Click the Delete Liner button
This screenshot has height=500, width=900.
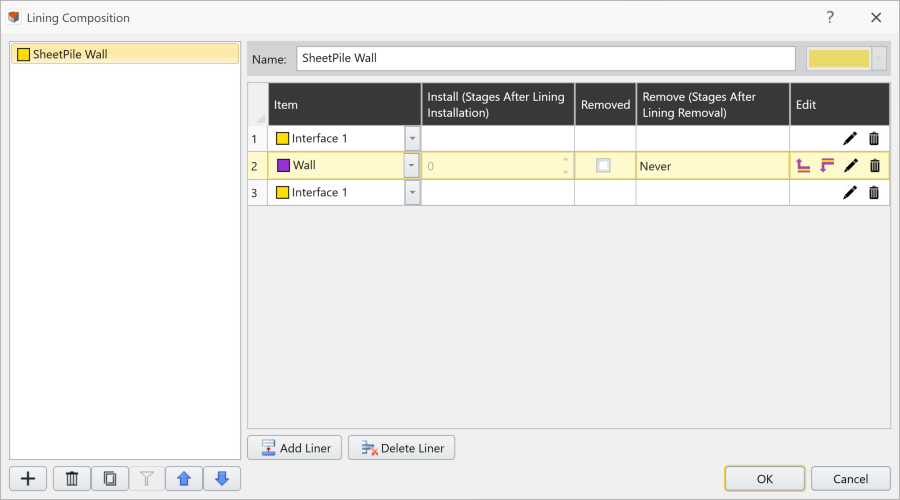(401, 448)
